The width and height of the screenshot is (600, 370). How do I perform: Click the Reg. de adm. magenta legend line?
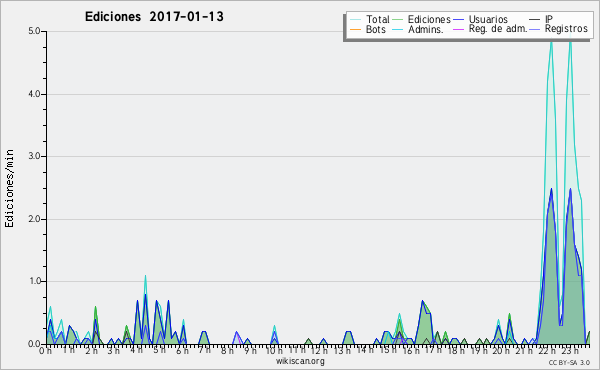(x=458, y=29)
